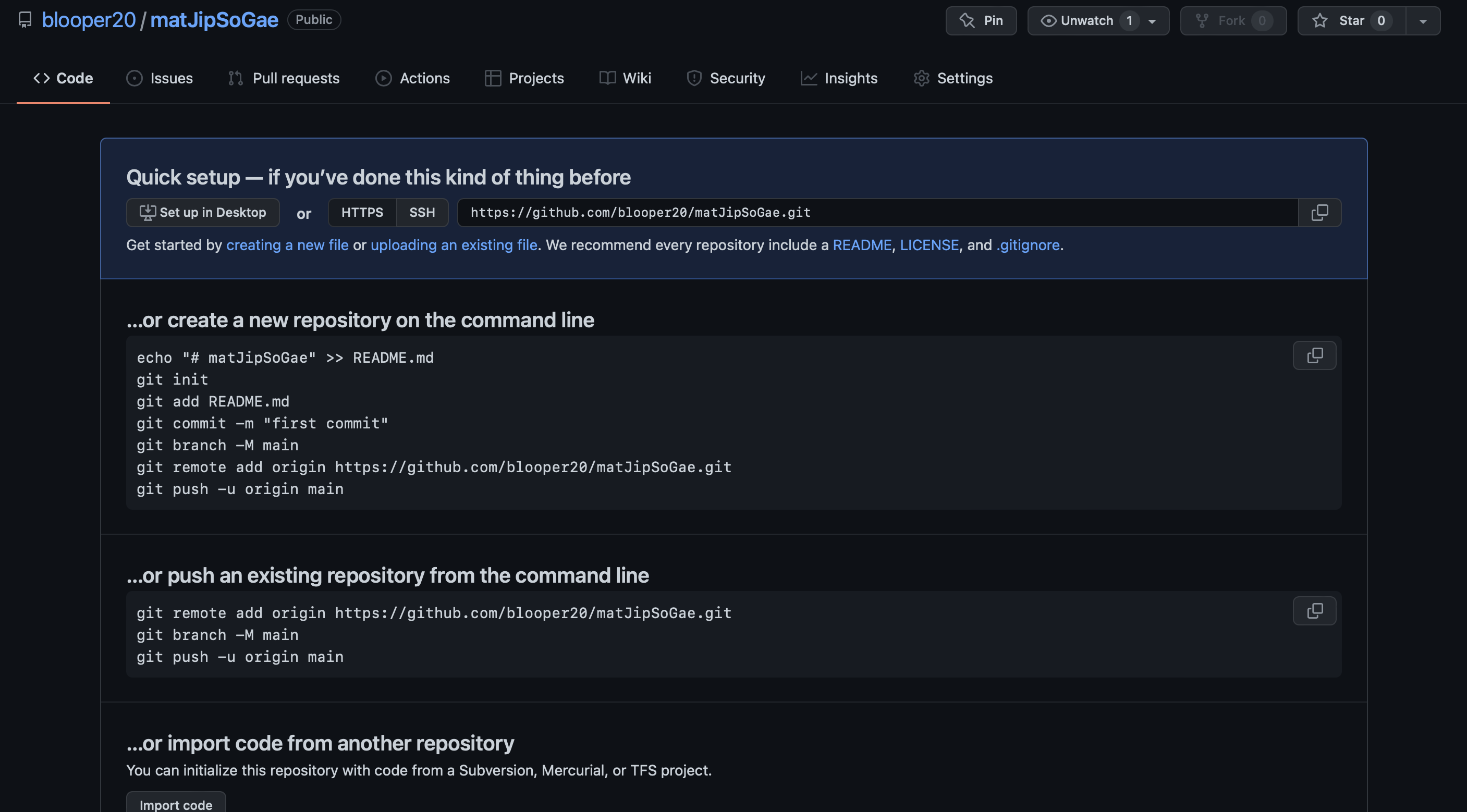Click the Quick setup heading text
This screenshot has width=1467, height=812.
pos(378,177)
